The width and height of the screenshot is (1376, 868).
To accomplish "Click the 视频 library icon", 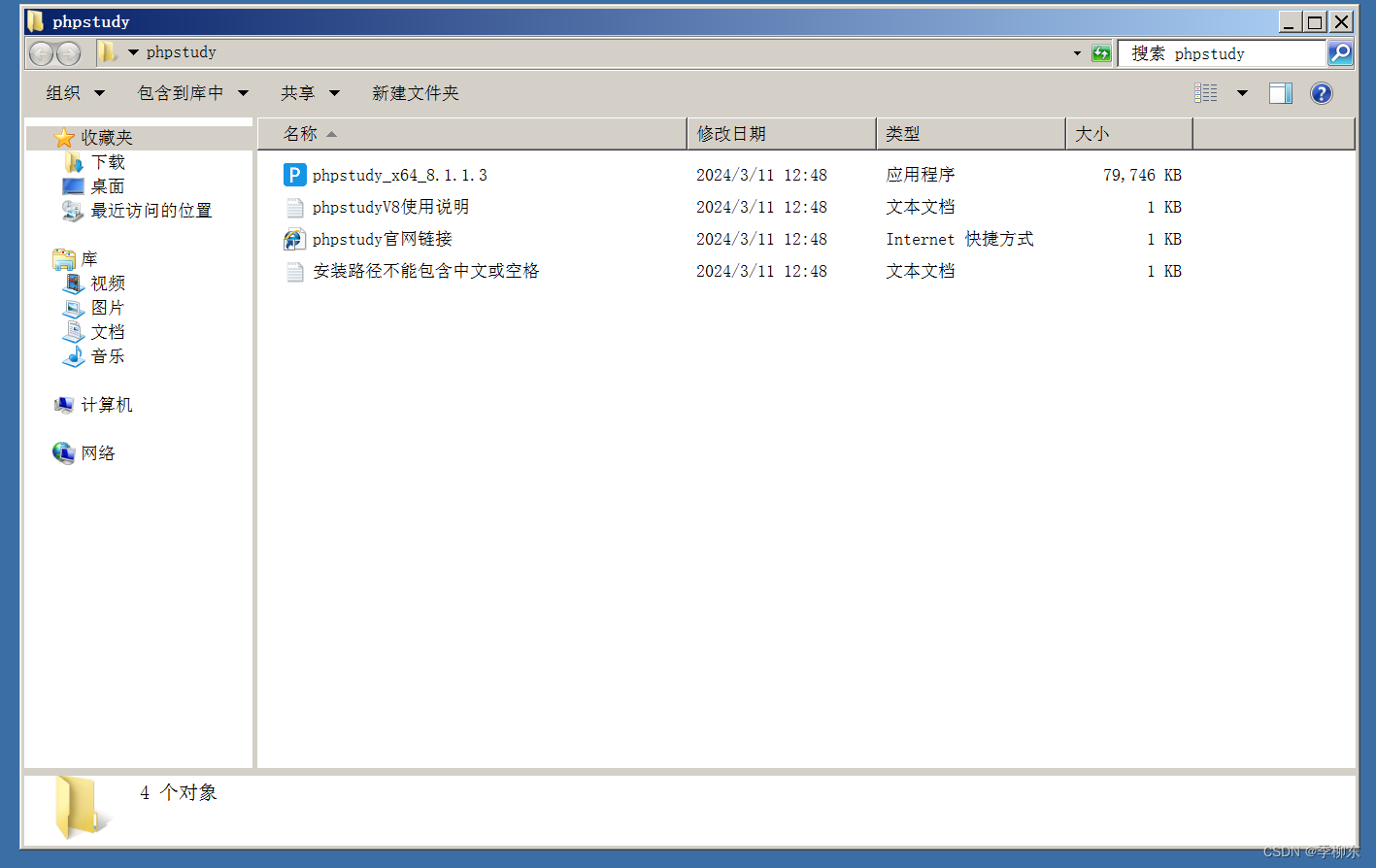I will pyautogui.click(x=74, y=284).
